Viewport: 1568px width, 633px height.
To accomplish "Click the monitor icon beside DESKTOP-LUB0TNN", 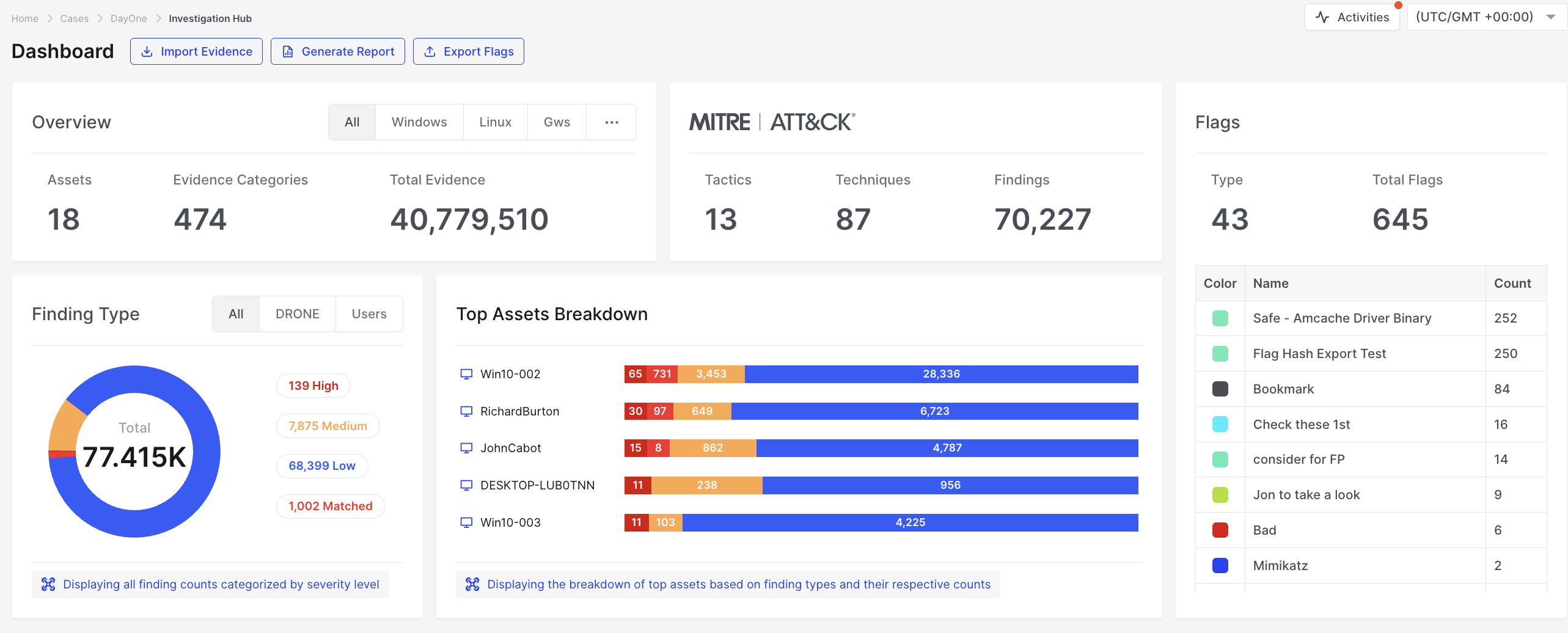I will [x=466, y=485].
